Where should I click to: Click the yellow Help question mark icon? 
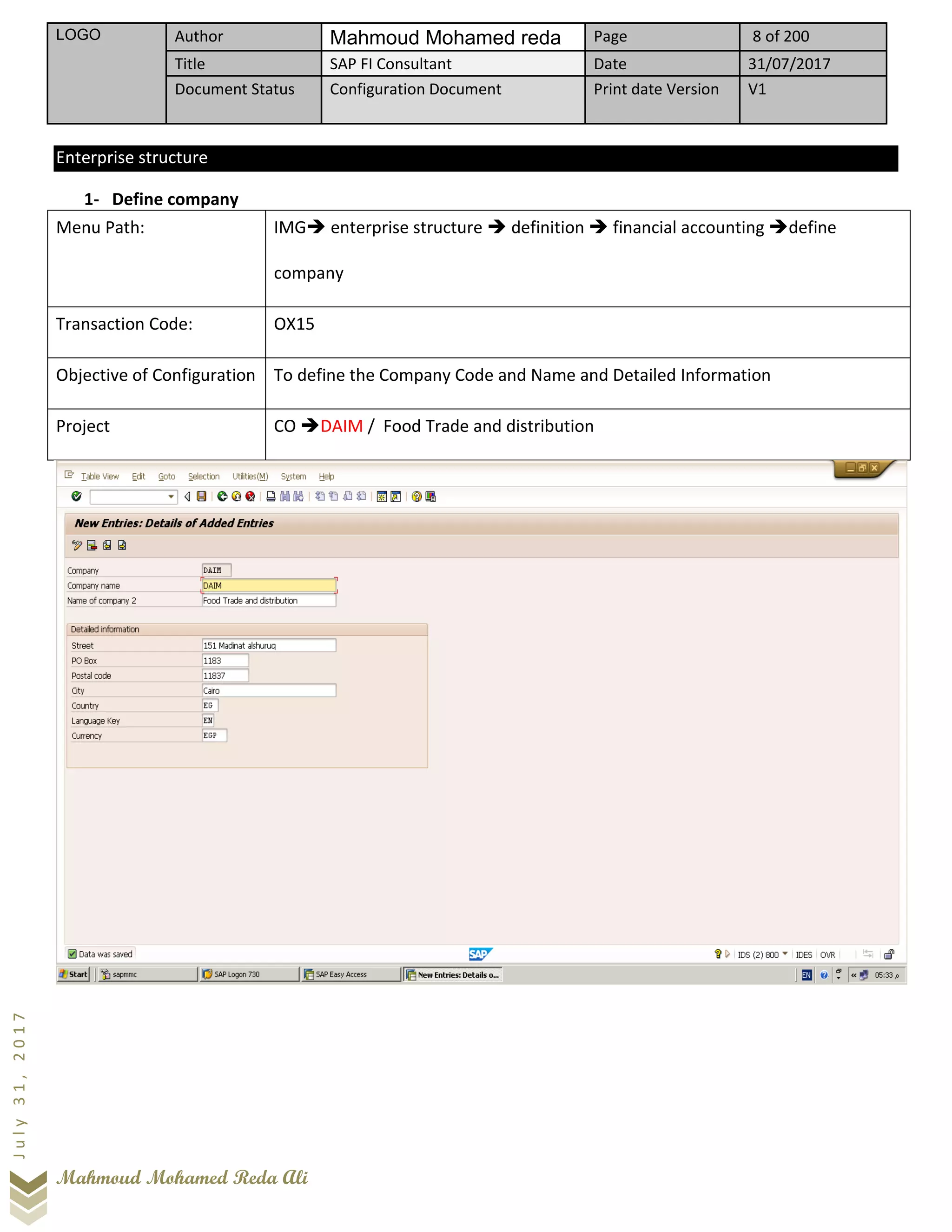click(417, 497)
